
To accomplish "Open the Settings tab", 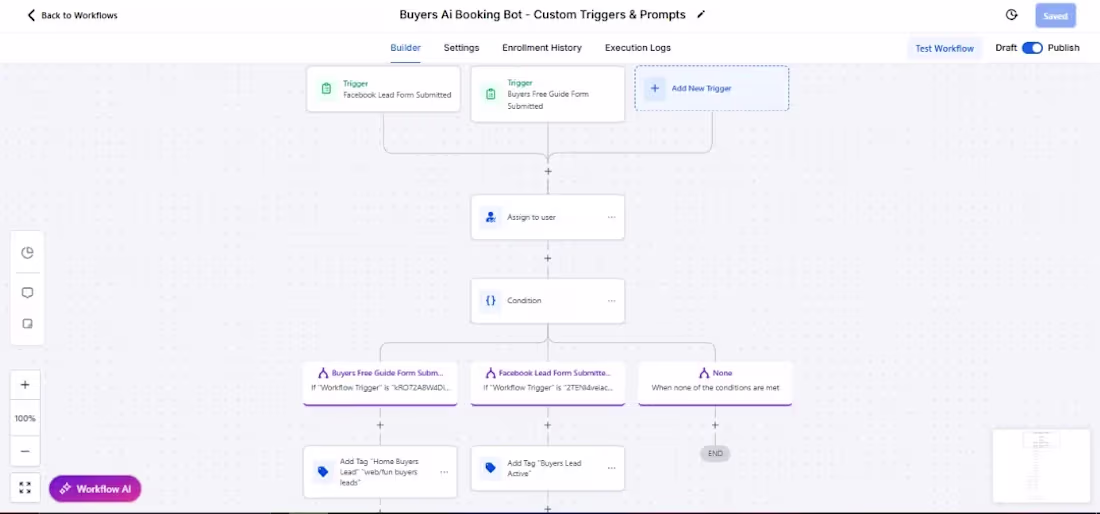I will point(461,48).
